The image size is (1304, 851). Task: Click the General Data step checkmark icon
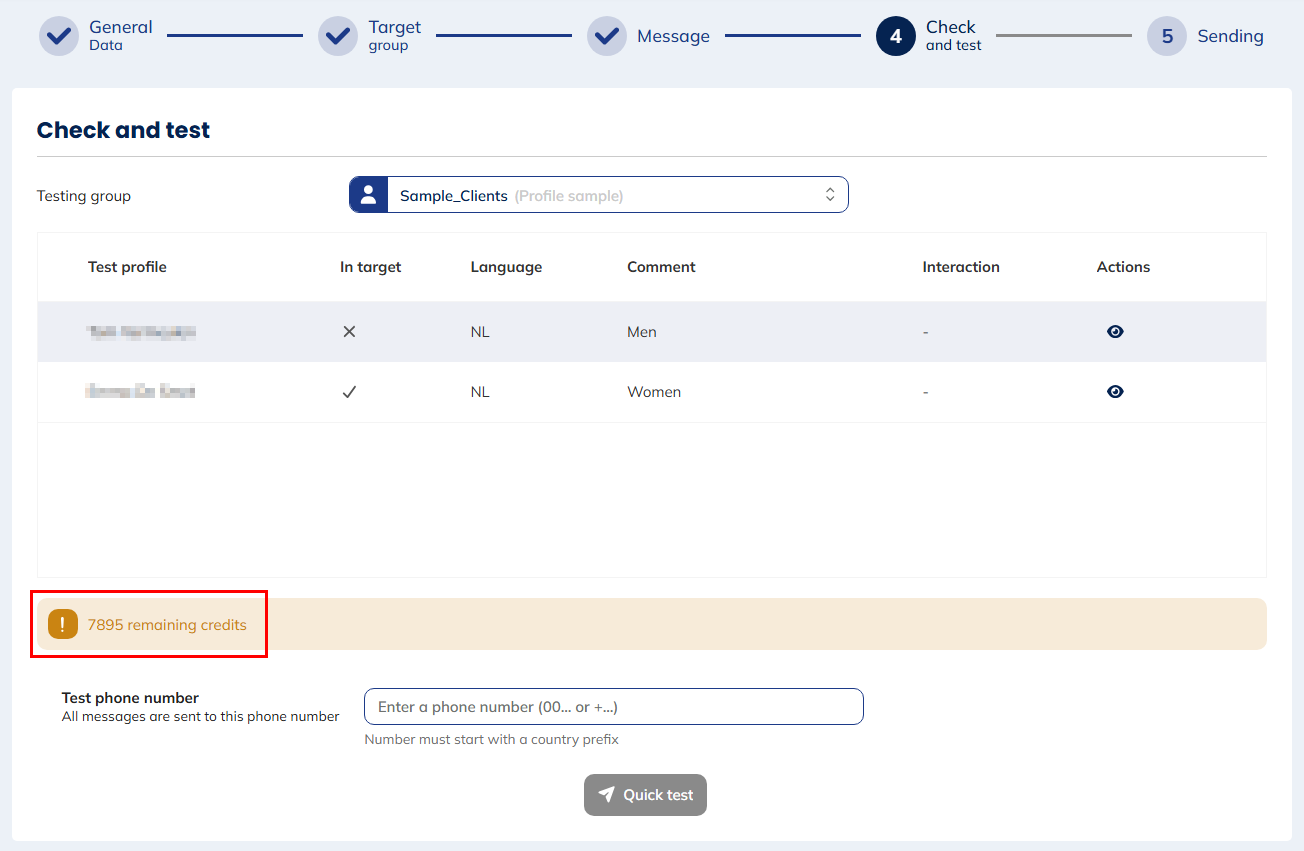point(59,36)
